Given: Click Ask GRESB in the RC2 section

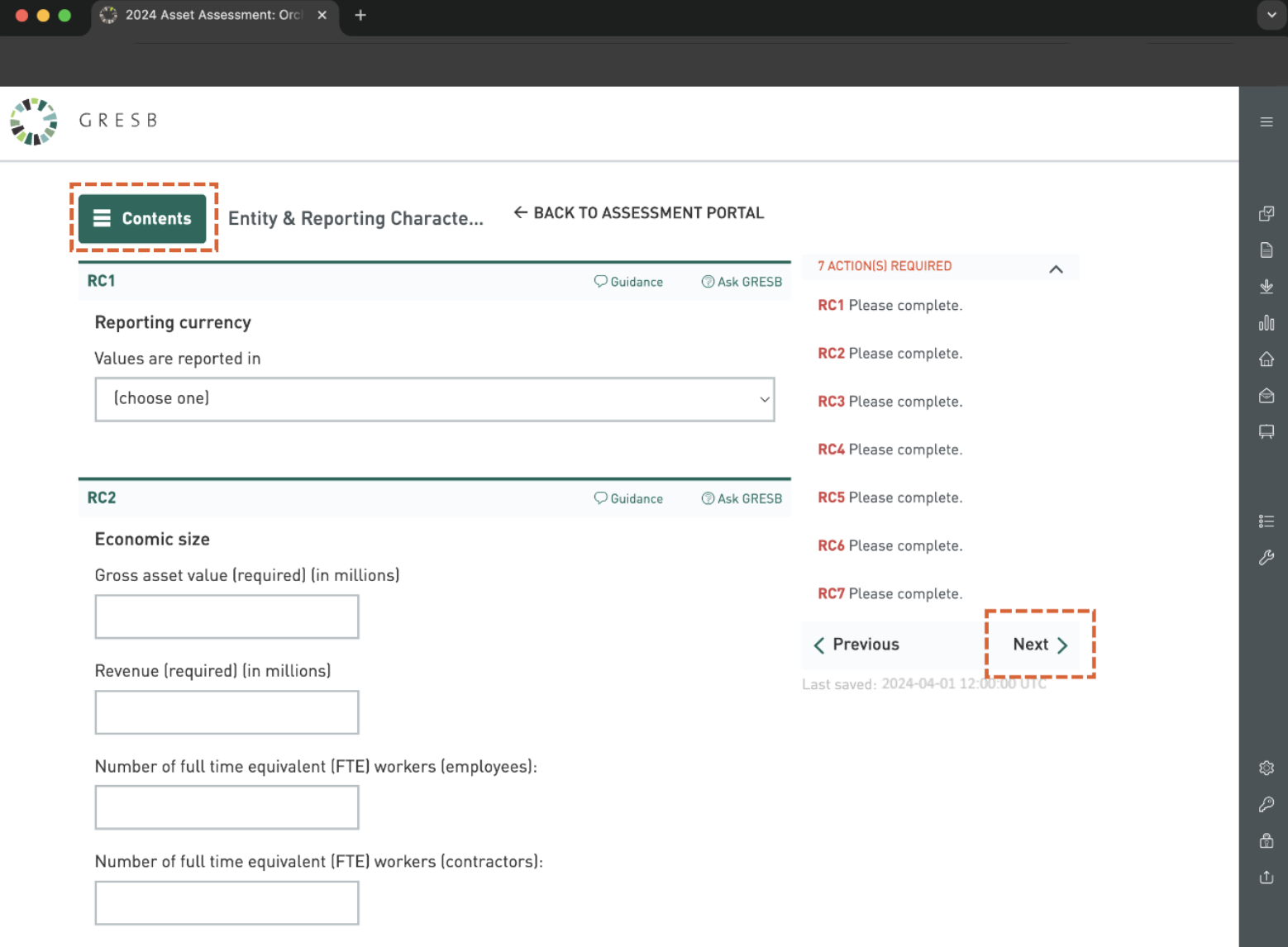Looking at the screenshot, I should 742,499.
